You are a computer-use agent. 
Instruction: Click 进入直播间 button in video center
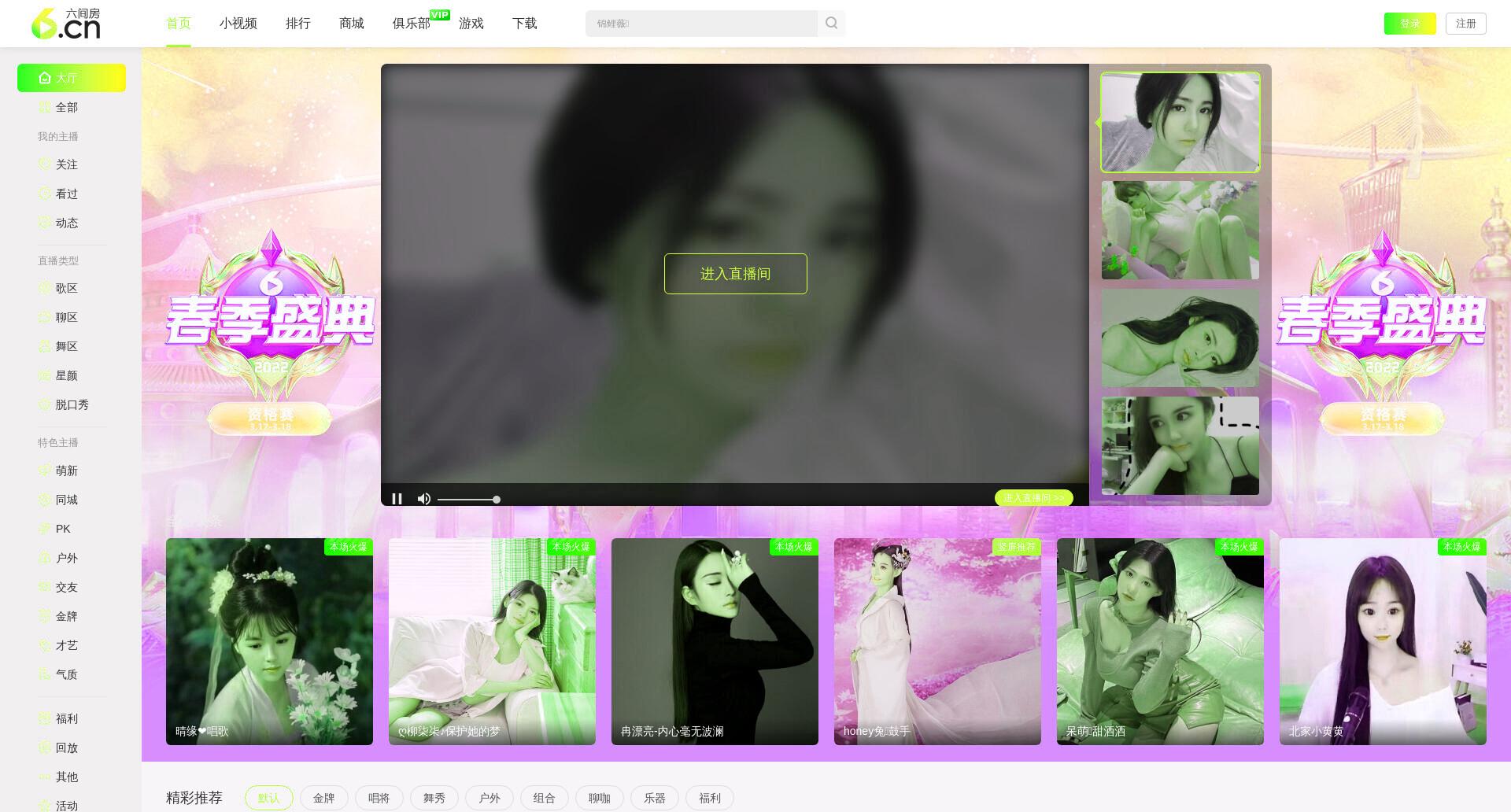point(736,274)
